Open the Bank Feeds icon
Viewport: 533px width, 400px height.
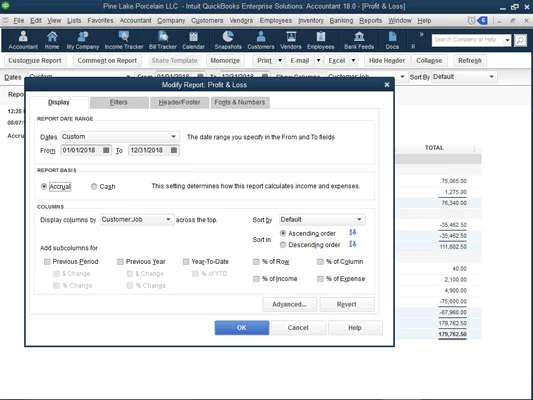[359, 40]
